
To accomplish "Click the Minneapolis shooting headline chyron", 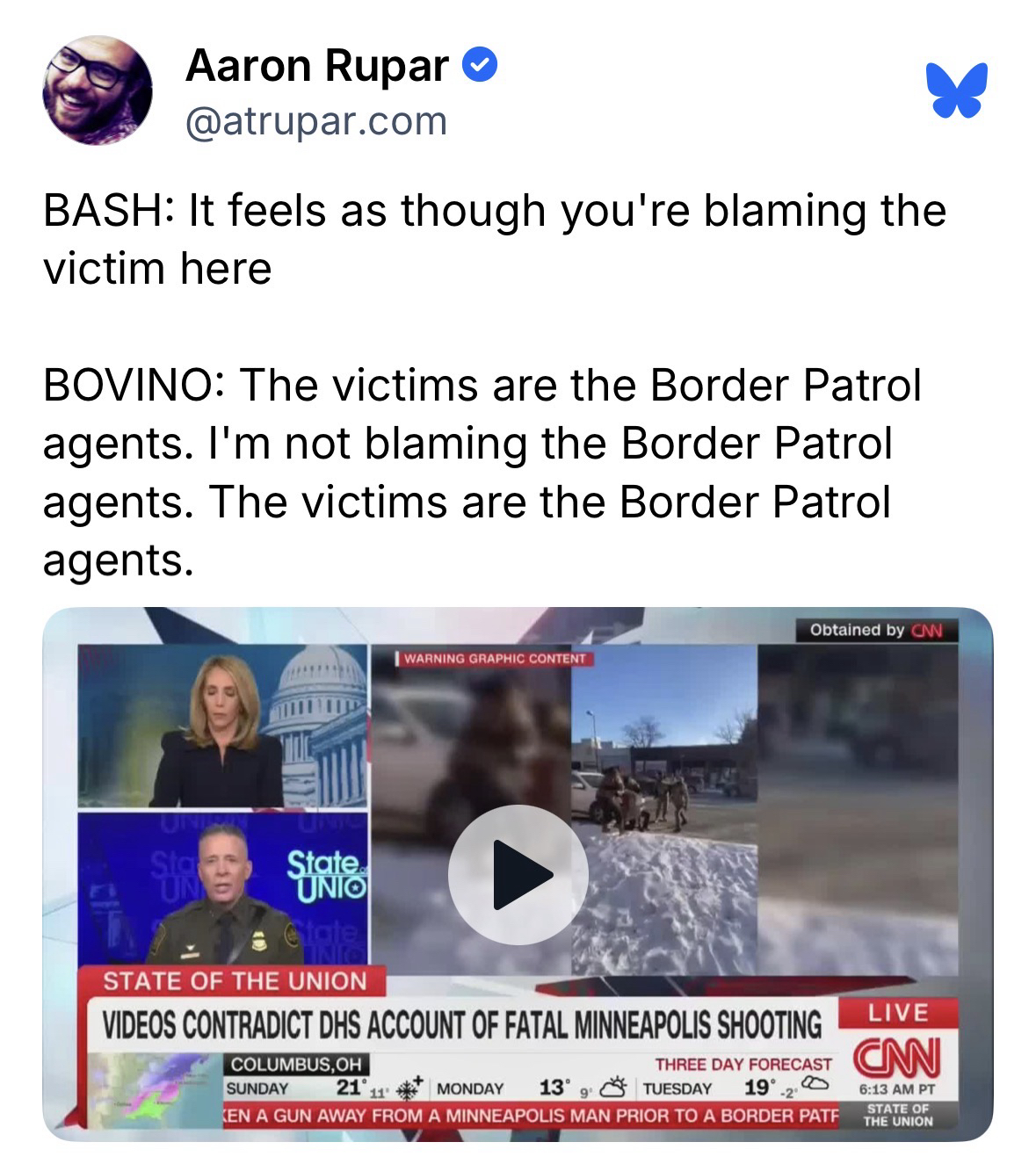I will click(462, 1023).
